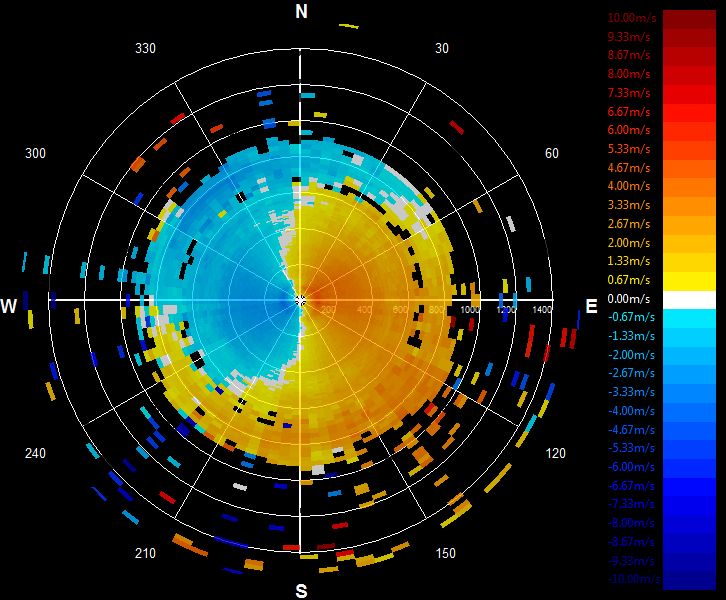Image resolution: width=726 pixels, height=600 pixels.
Task: Click the -0.67m/s legend label
Action: (631, 317)
